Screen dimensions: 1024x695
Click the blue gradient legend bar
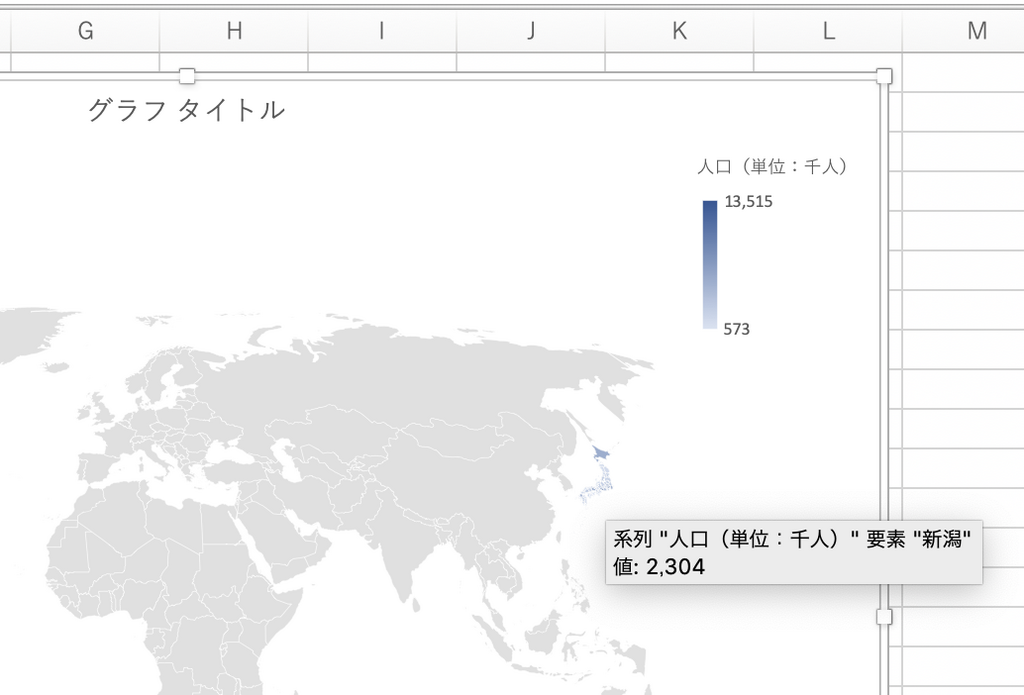coord(710,264)
